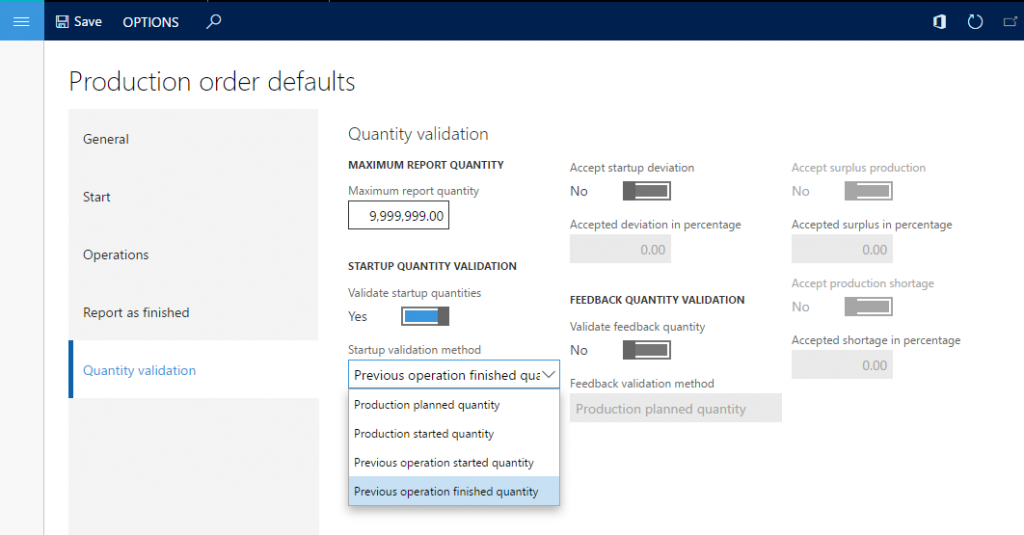Click MAXIMUM REPORT QUANTITY group label
This screenshot has height=535, width=1024.
[x=426, y=165]
